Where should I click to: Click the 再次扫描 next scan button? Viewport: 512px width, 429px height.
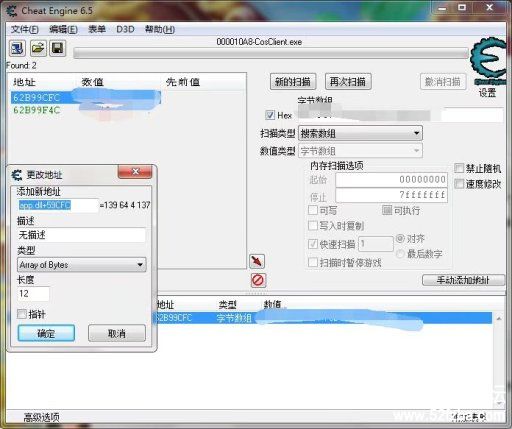pyautogui.click(x=348, y=81)
